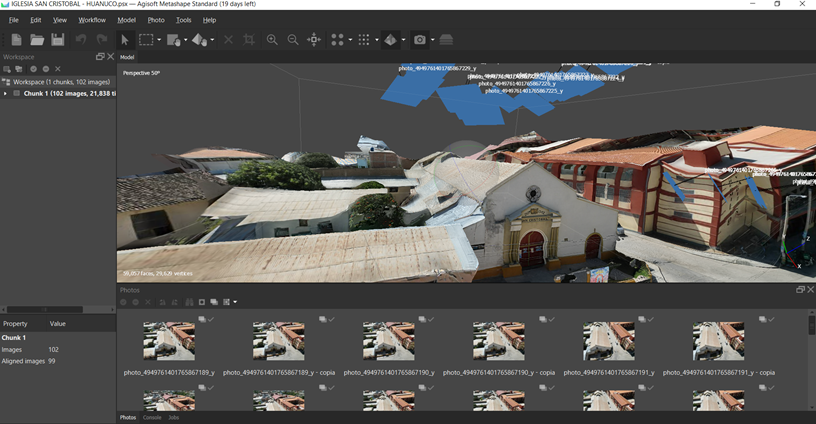Click the Workspace horizontal scrollbar
Viewport: 816px width, 424px height.
[x=45, y=310]
